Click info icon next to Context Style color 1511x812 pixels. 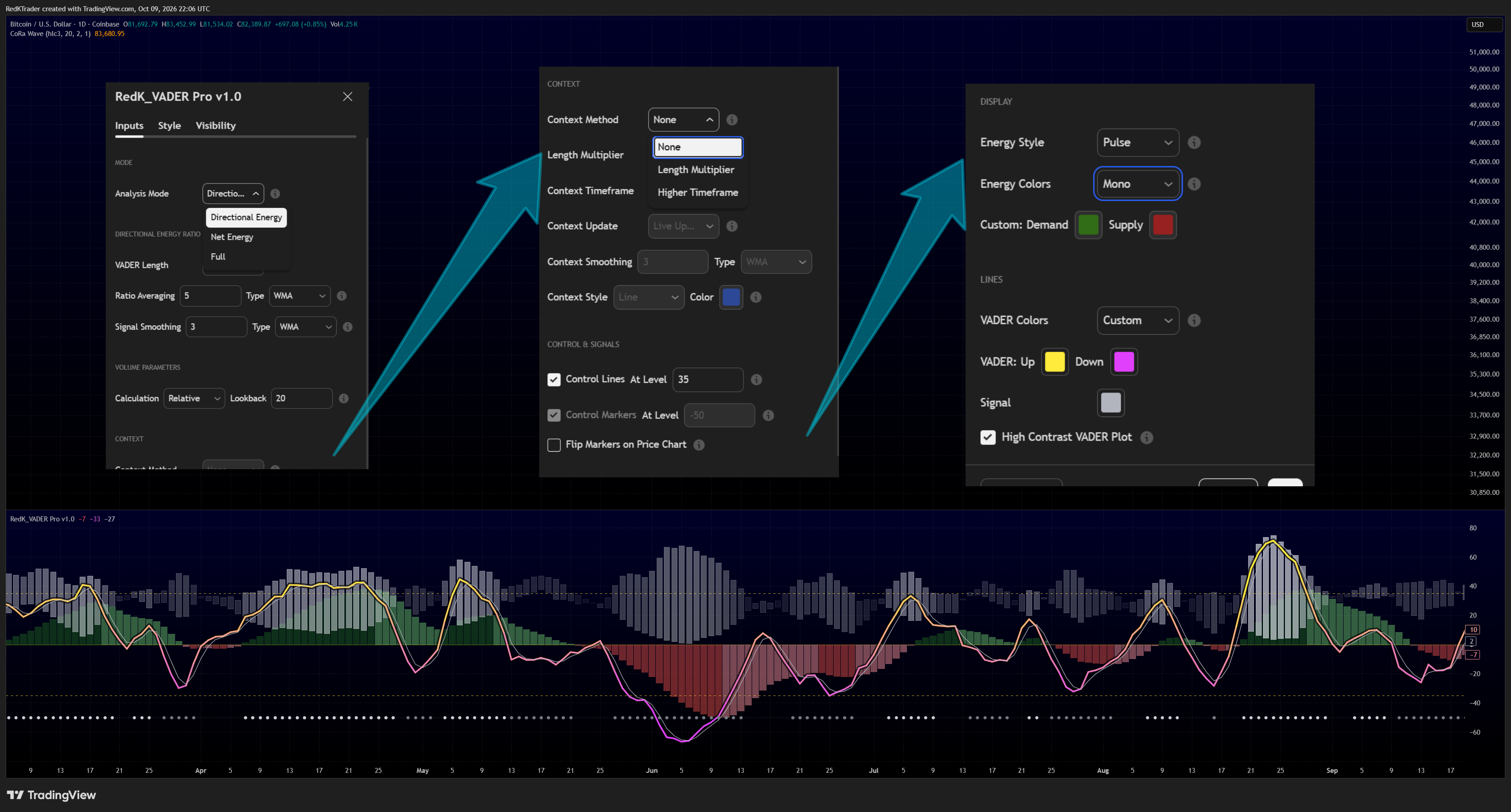click(x=756, y=297)
